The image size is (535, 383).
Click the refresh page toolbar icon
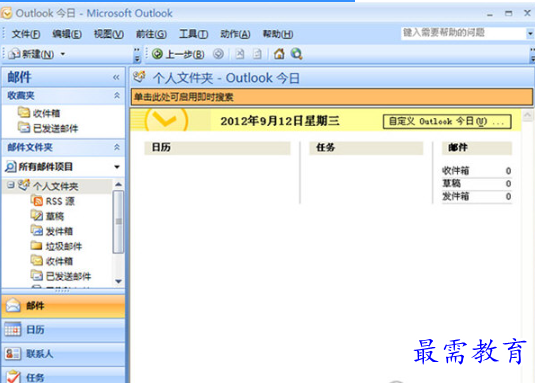258,54
